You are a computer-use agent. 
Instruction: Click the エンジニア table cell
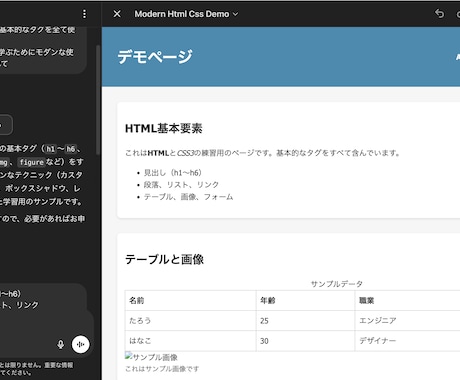pyautogui.click(x=407, y=321)
